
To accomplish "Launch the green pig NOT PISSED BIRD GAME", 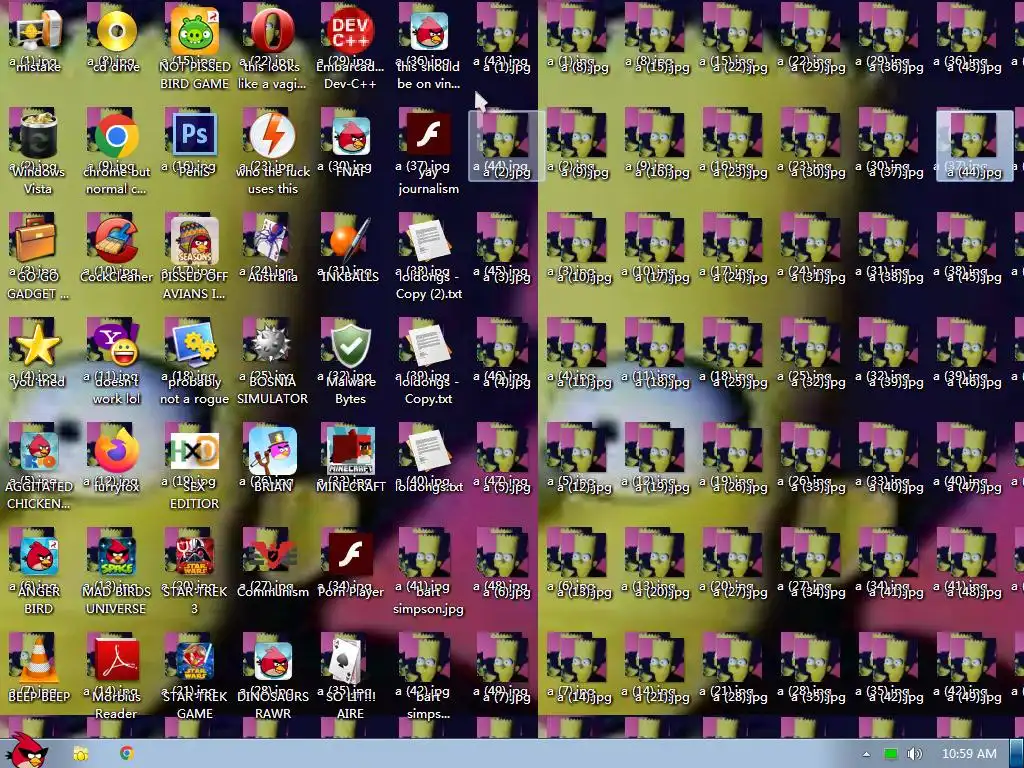I will point(195,31).
